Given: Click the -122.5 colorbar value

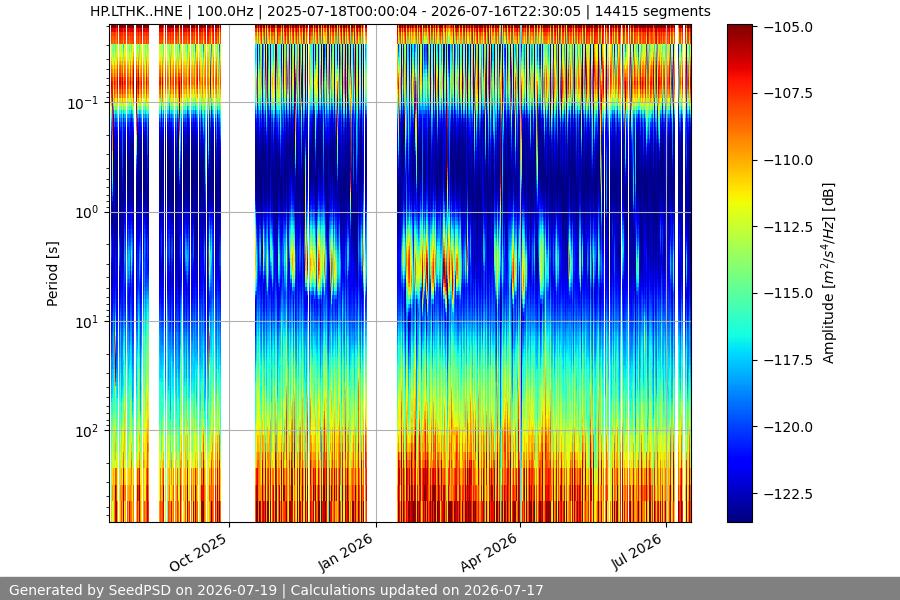Looking at the screenshot, I should [788, 494].
